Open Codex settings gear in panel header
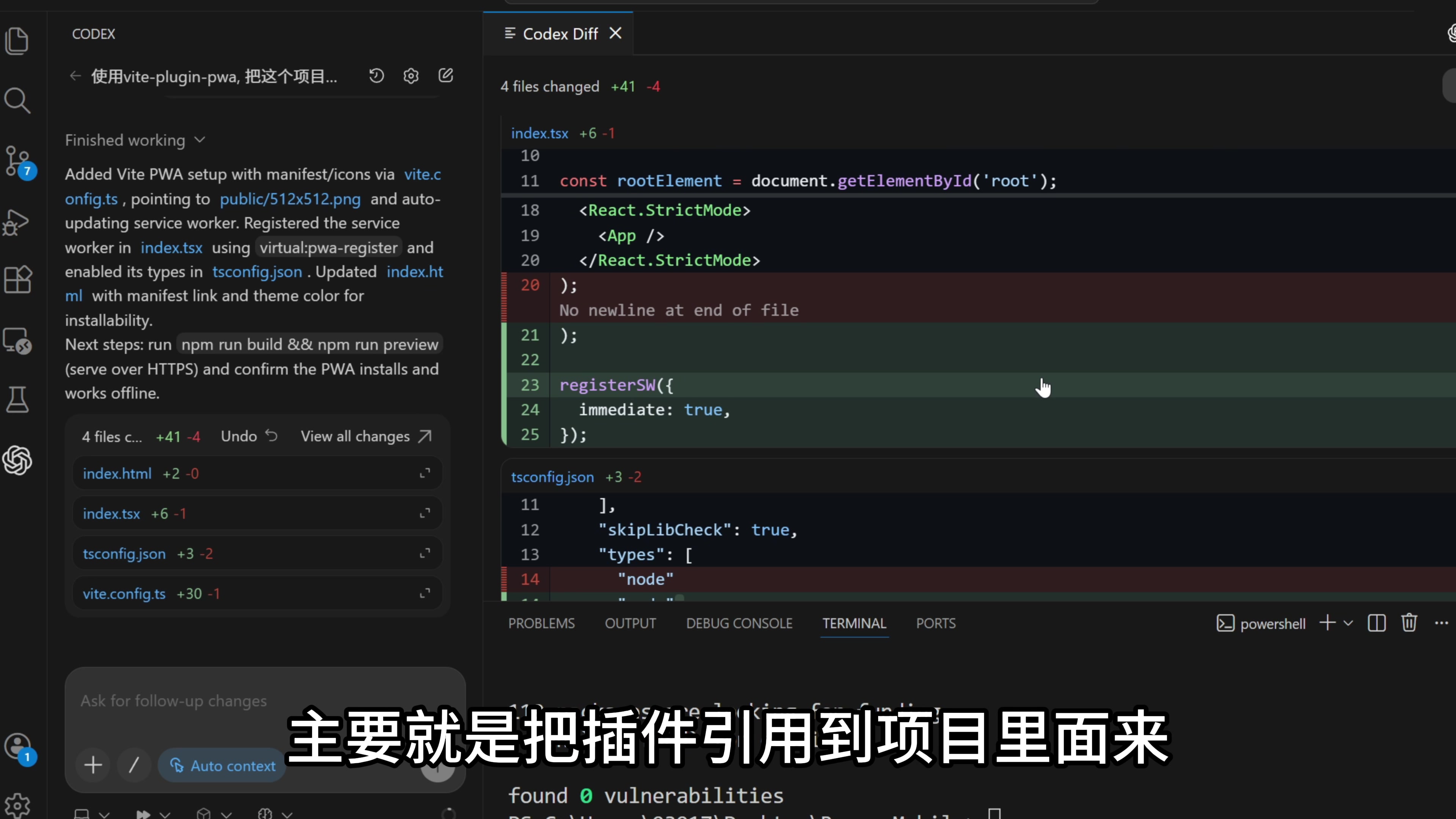This screenshot has width=1456, height=819. coord(411,76)
